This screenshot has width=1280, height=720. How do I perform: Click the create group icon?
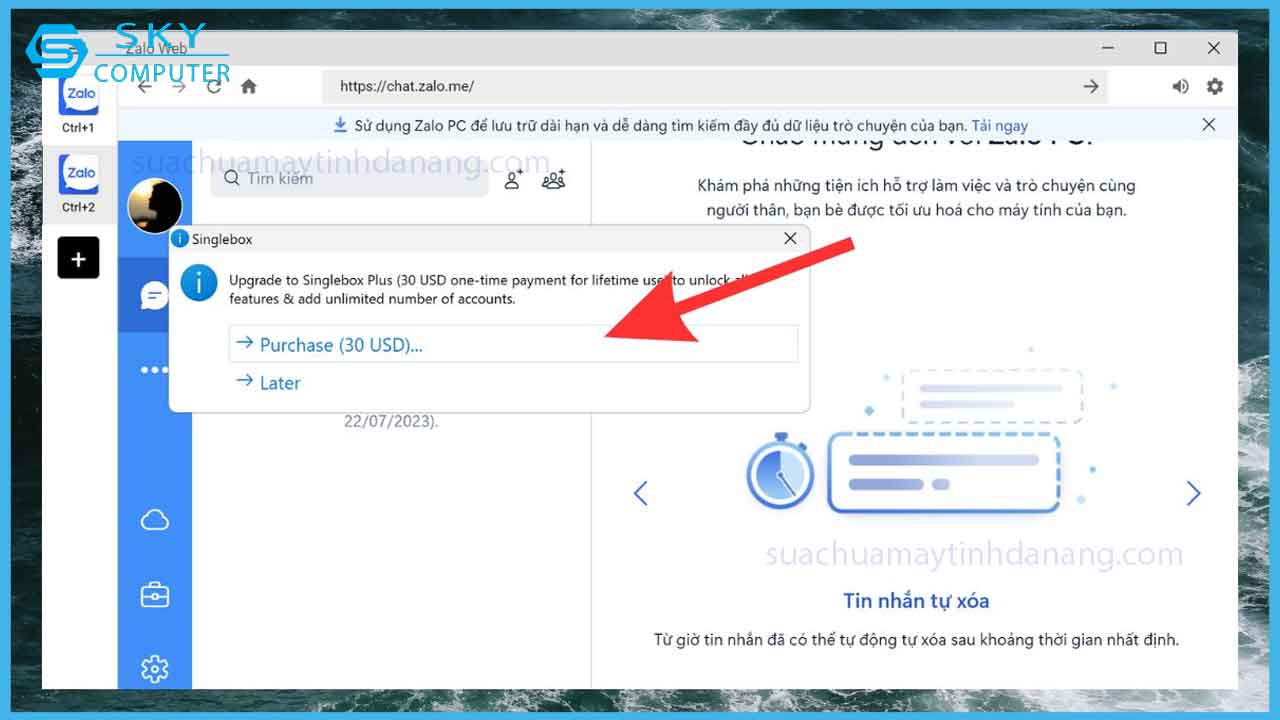coord(554,179)
